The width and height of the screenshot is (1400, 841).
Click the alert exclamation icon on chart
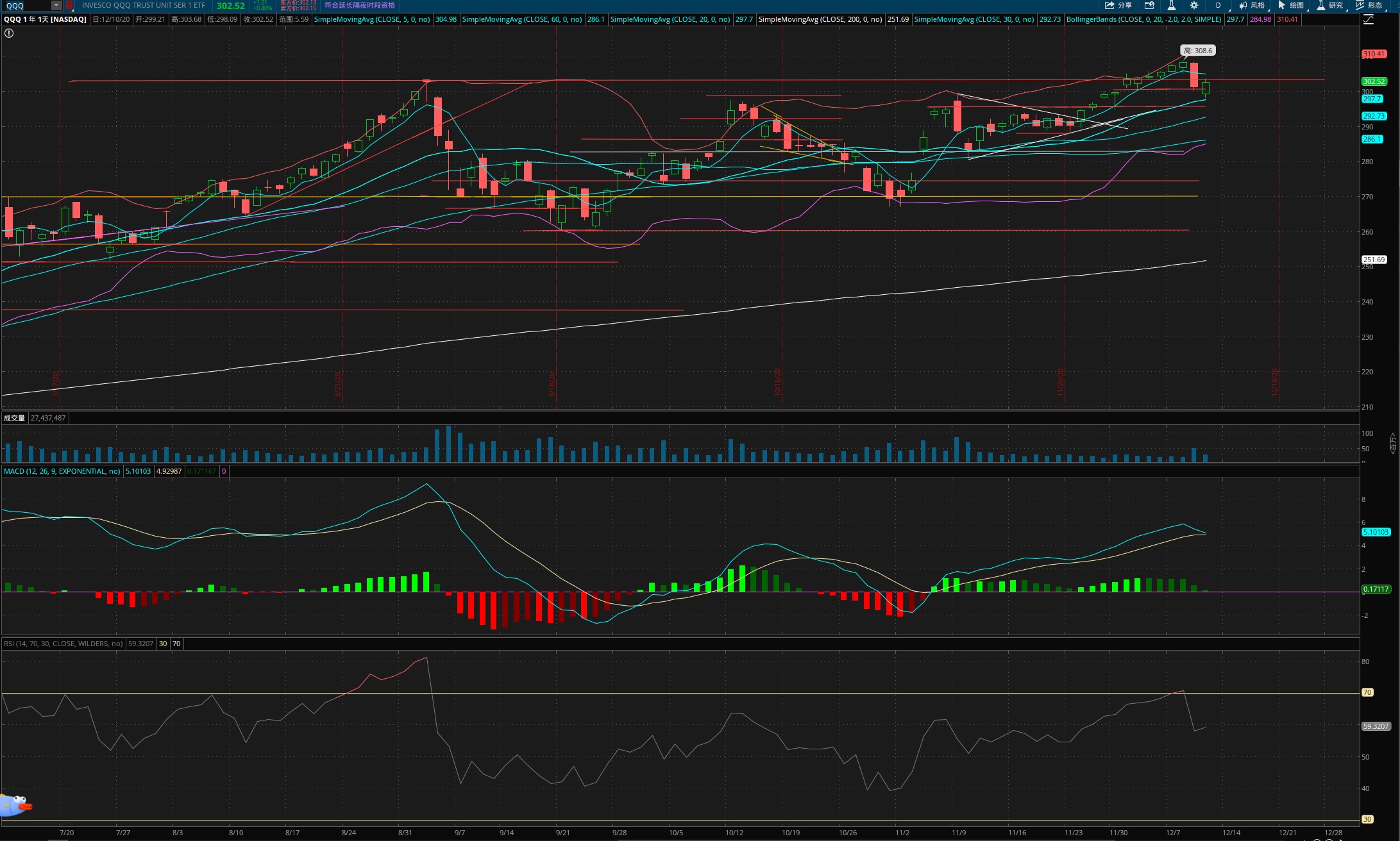point(8,33)
